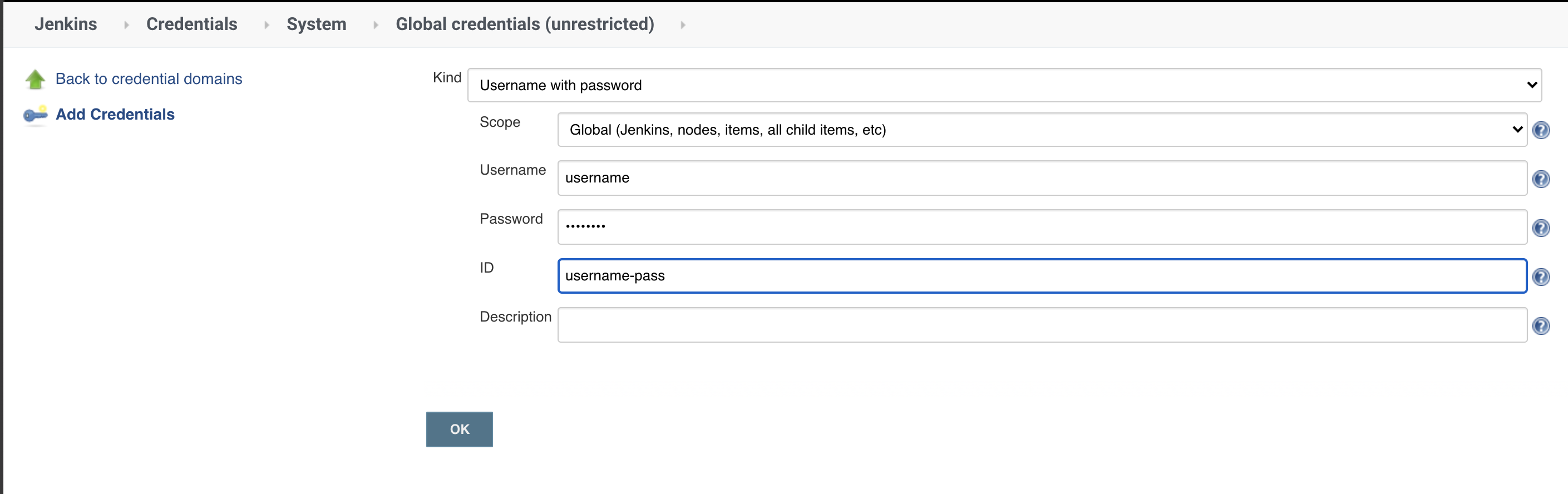Focus the Username text field
The width and height of the screenshot is (1568, 494).
1042,178
